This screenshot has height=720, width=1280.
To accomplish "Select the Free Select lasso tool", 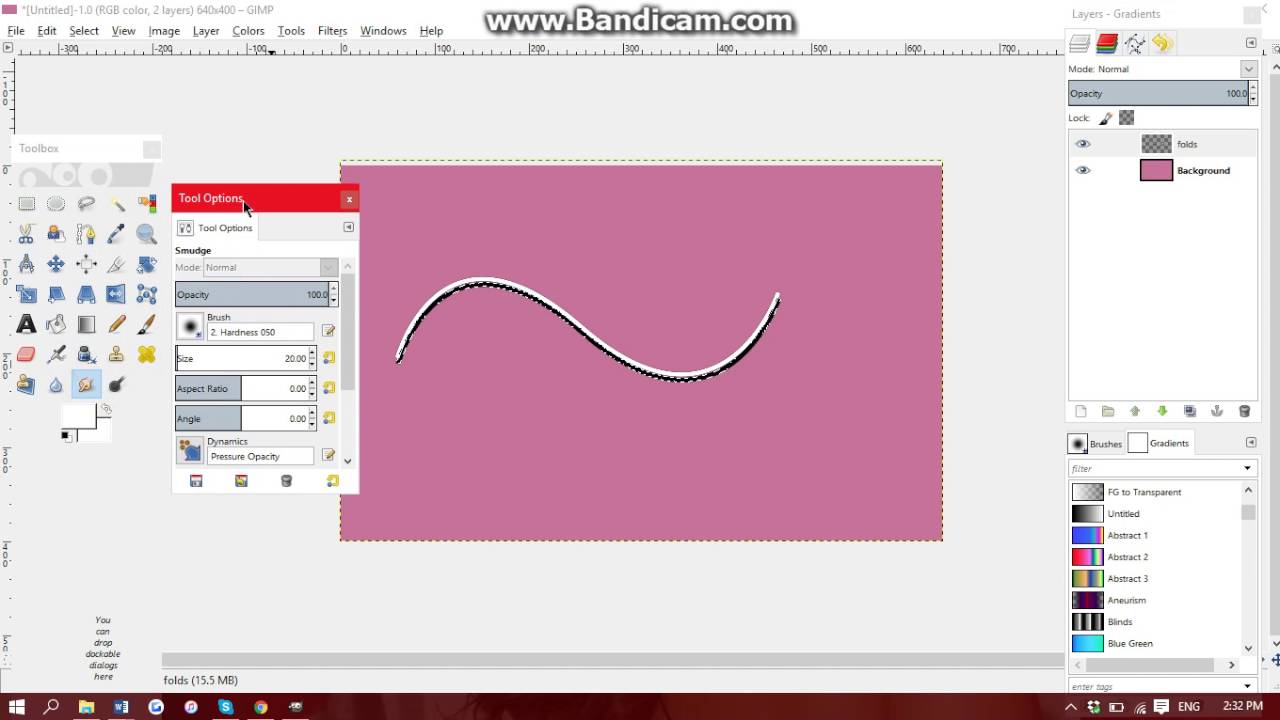I will click(x=86, y=204).
